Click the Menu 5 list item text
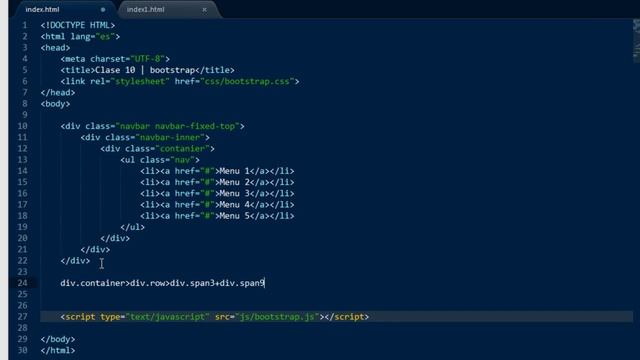The image size is (640, 360). click(234, 216)
